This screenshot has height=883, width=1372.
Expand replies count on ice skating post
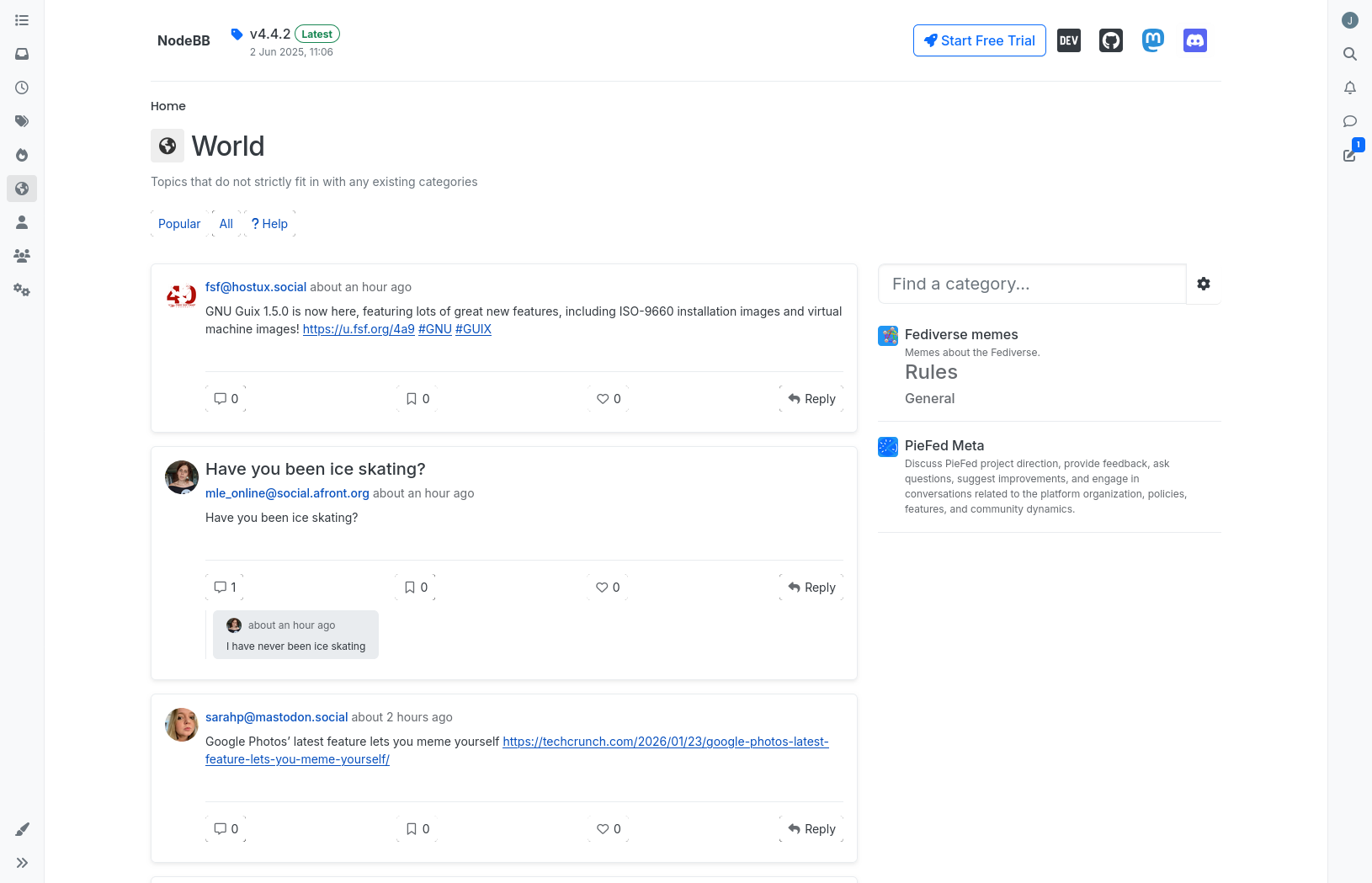tap(225, 588)
